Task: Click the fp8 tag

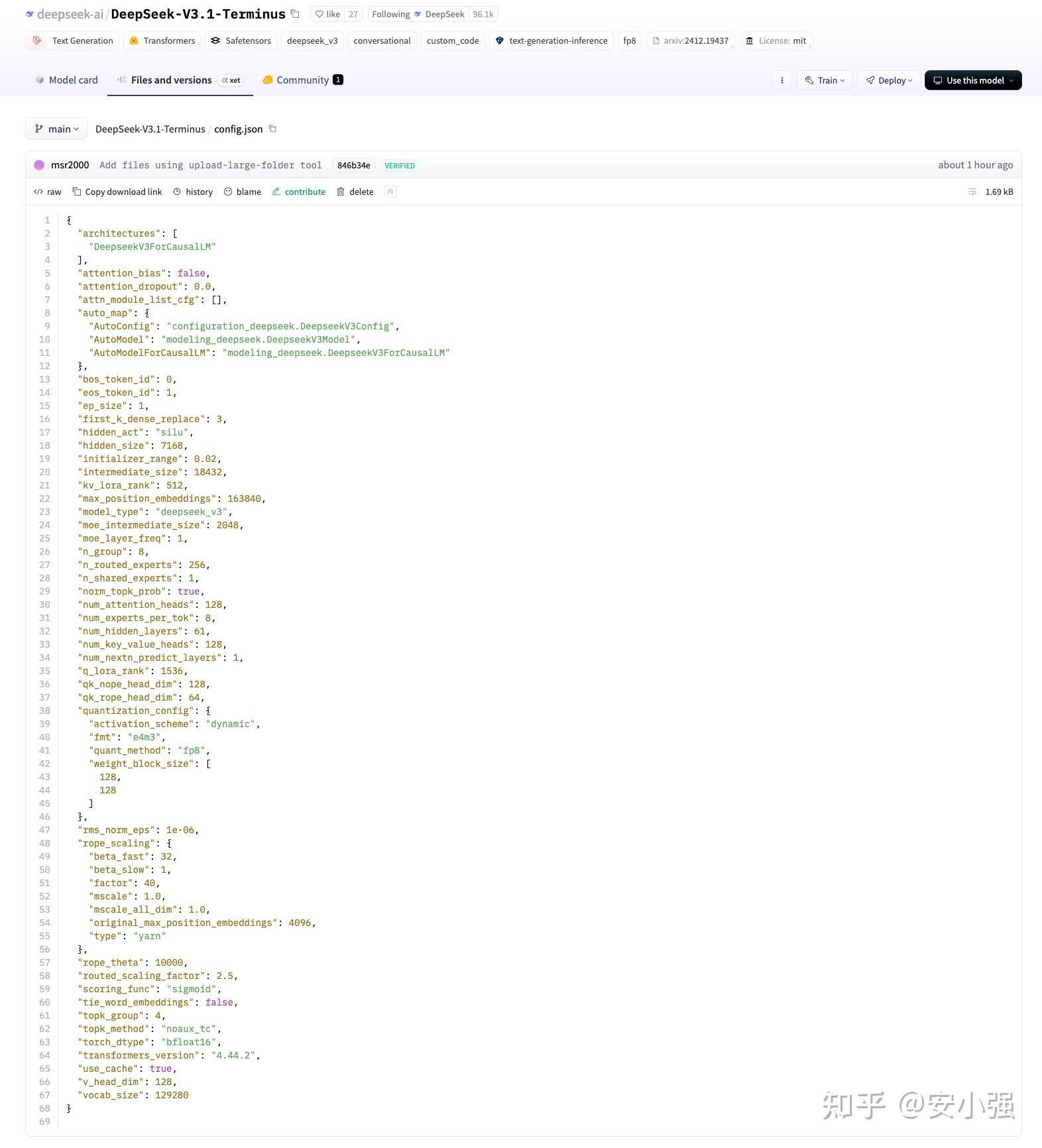Action: click(629, 40)
